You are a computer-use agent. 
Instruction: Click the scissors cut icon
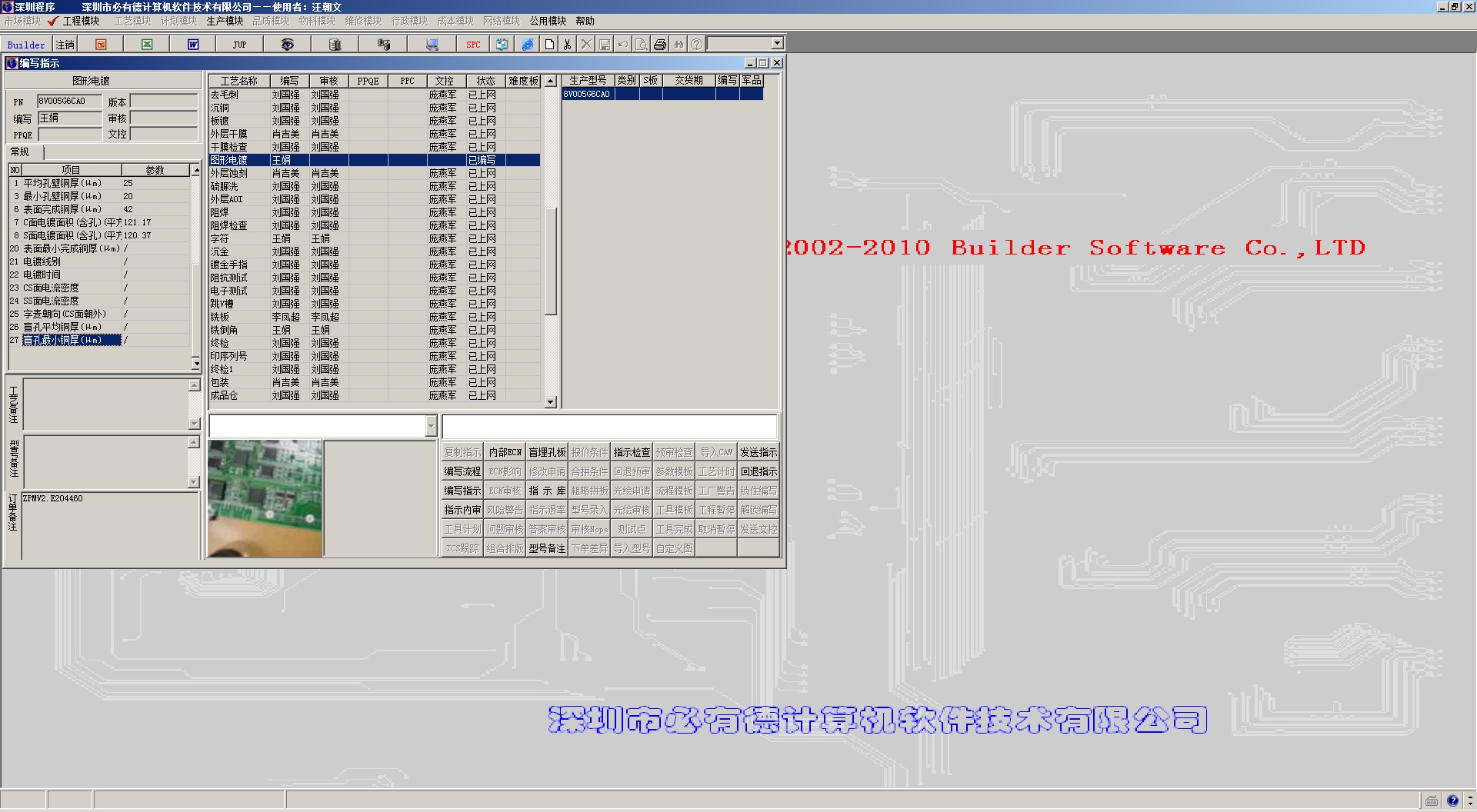[568, 45]
